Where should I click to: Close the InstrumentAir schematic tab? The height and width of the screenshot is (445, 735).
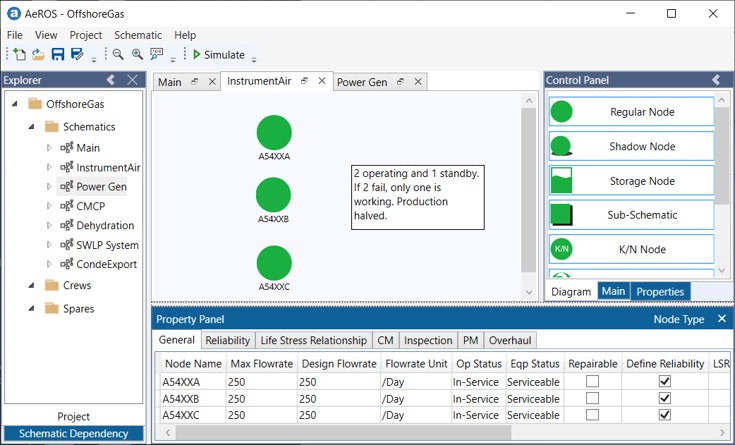point(322,81)
